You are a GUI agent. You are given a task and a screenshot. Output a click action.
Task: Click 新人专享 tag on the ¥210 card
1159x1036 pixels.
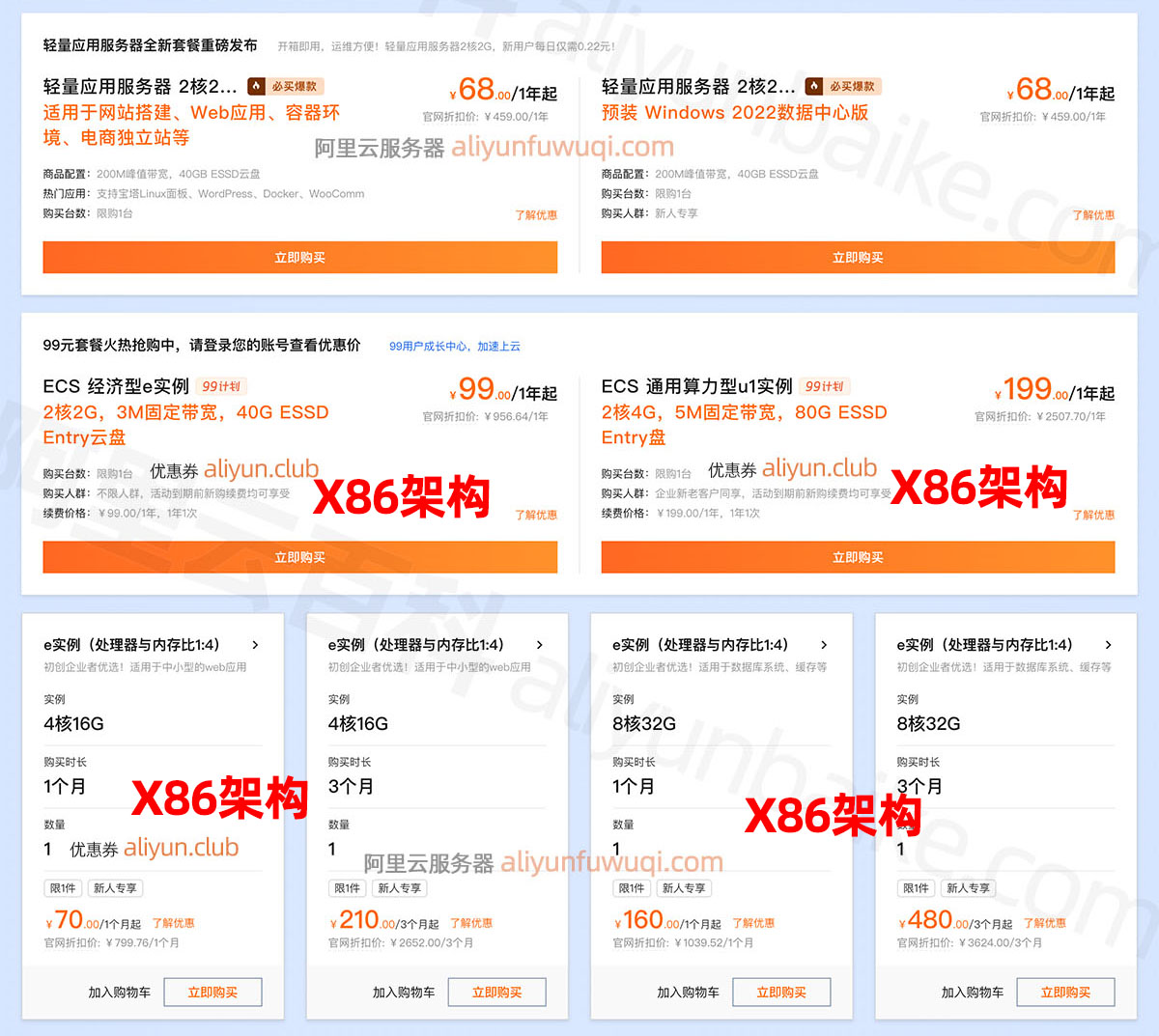pyautogui.click(x=399, y=888)
